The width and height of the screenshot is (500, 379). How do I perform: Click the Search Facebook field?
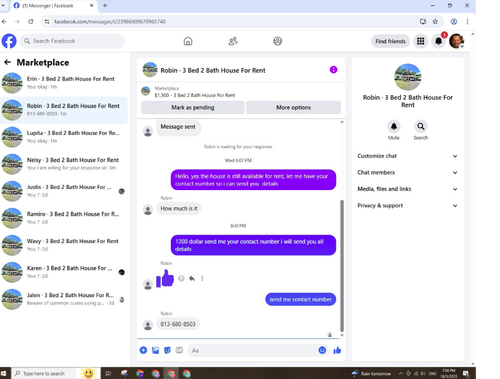click(x=72, y=41)
